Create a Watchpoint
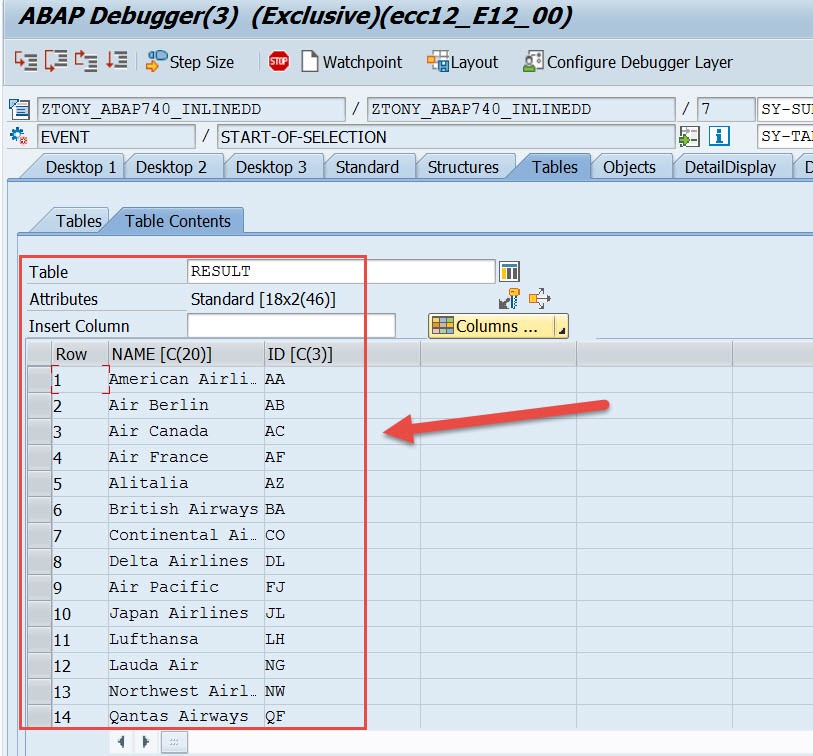This screenshot has width=813, height=756. 352,62
